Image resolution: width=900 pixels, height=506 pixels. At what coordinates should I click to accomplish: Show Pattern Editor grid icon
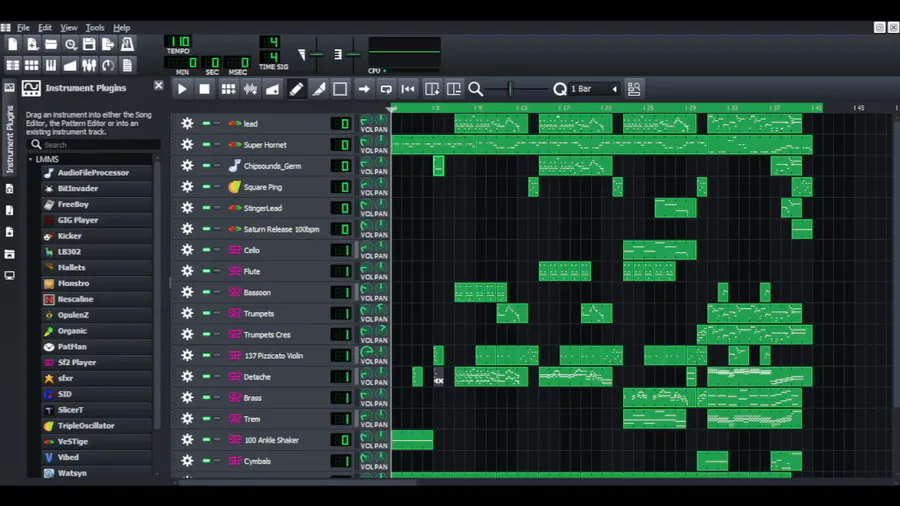[x=32, y=65]
